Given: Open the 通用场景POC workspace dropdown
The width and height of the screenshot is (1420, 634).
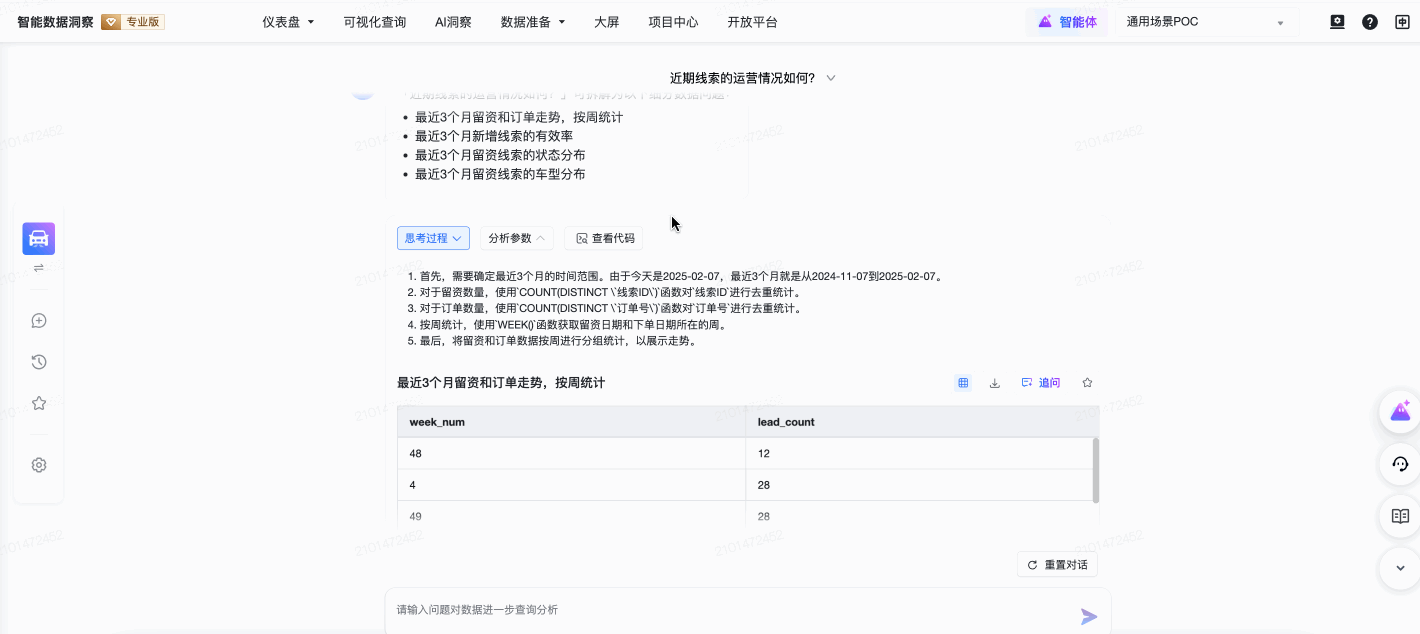Looking at the screenshot, I should pyautogui.click(x=1205, y=22).
